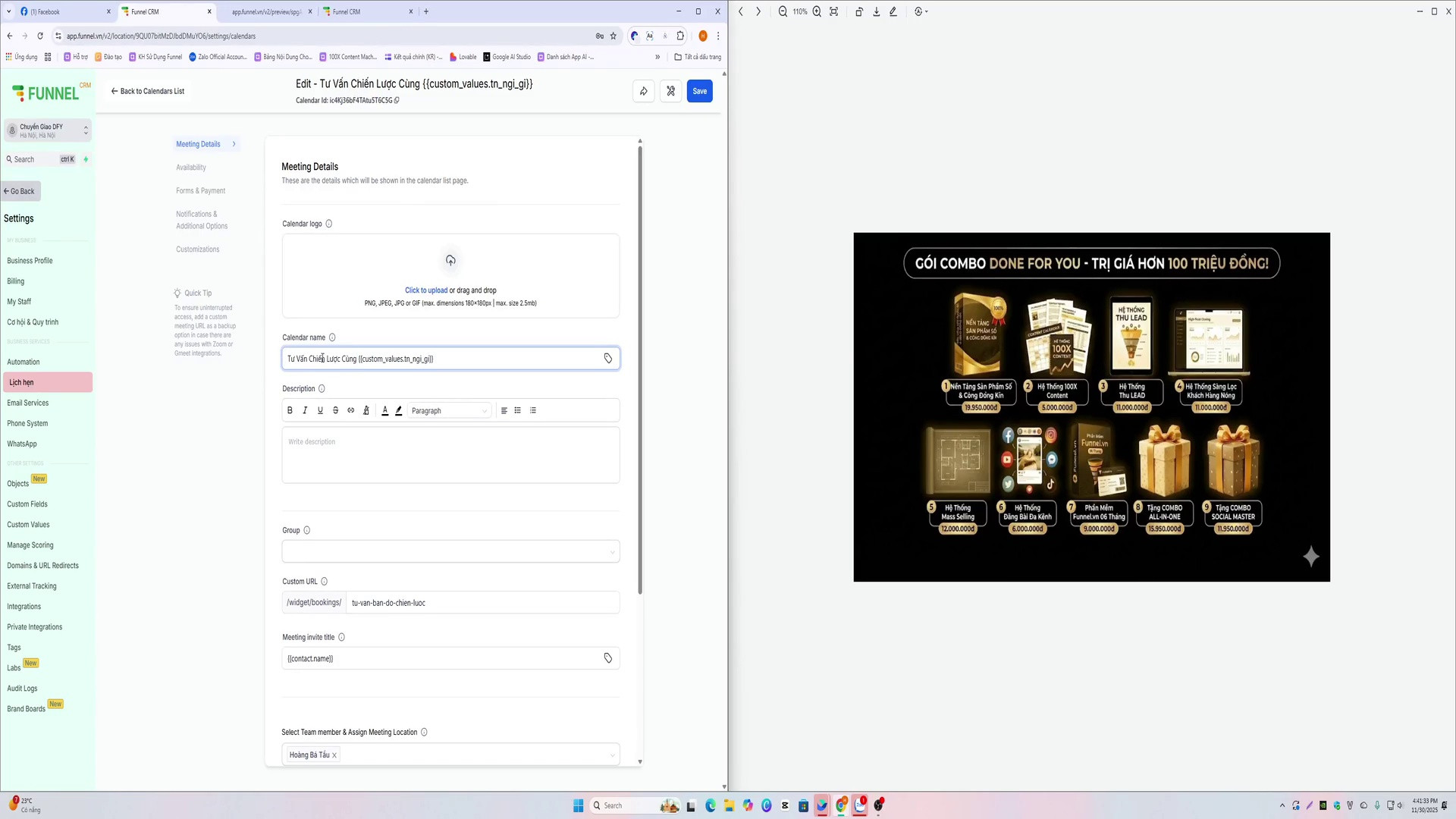Open Custom Values in the settings sidebar
This screenshot has height=819, width=1456.
(28, 525)
